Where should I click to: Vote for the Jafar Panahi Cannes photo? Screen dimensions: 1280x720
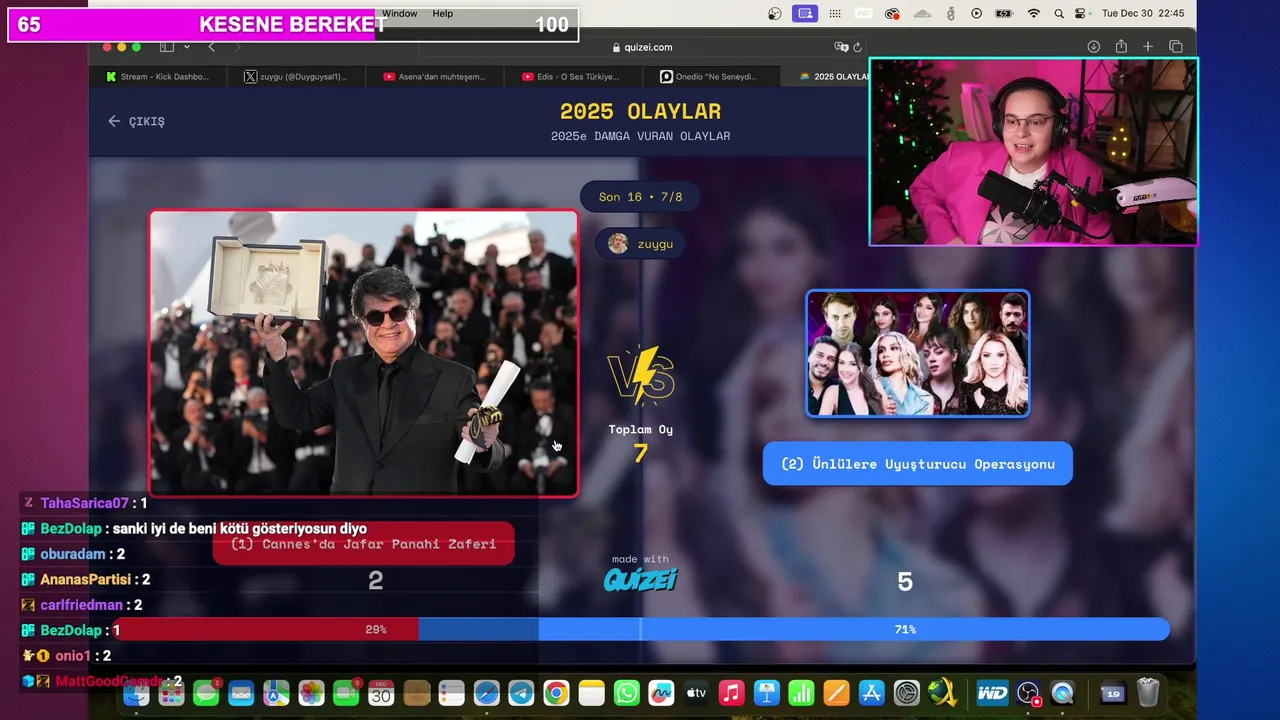coord(364,353)
